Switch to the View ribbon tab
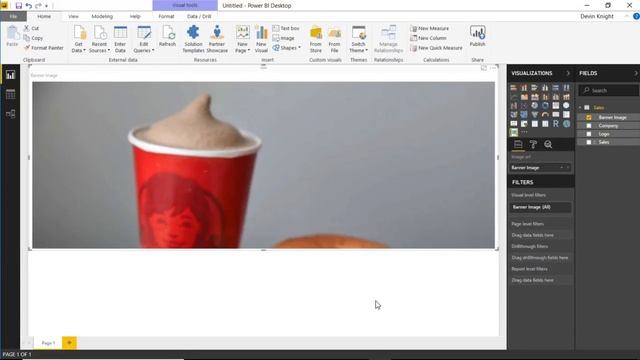Screen dimensions: 640x360 coord(73,16)
